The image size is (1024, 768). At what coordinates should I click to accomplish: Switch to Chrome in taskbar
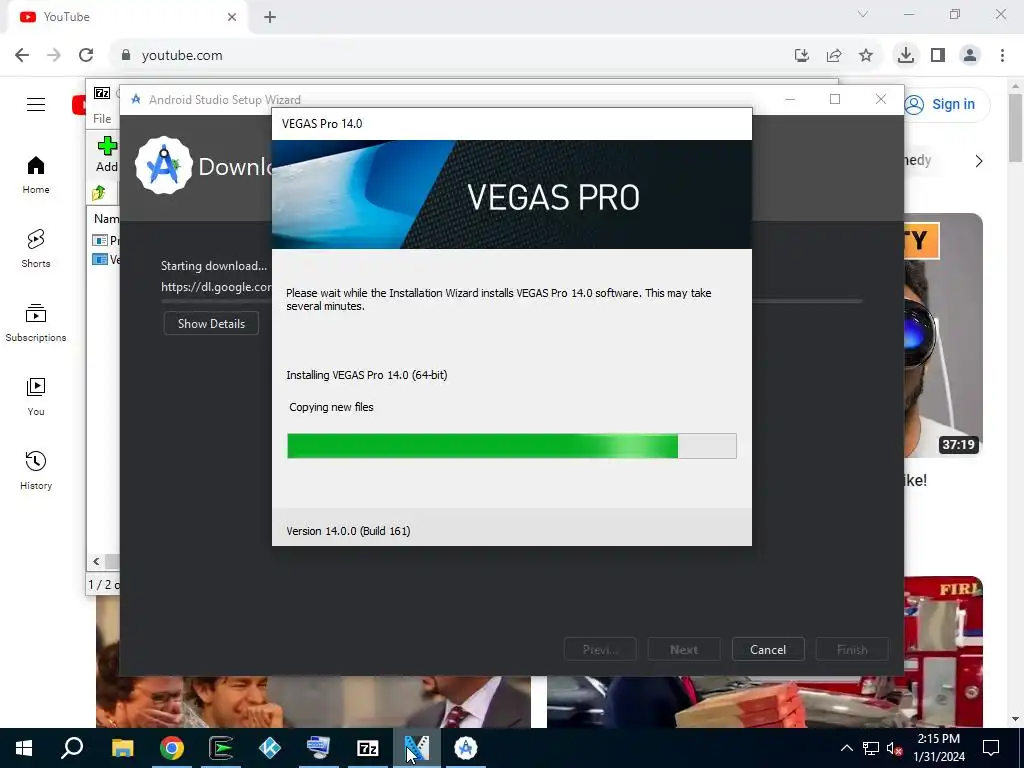[x=172, y=748]
